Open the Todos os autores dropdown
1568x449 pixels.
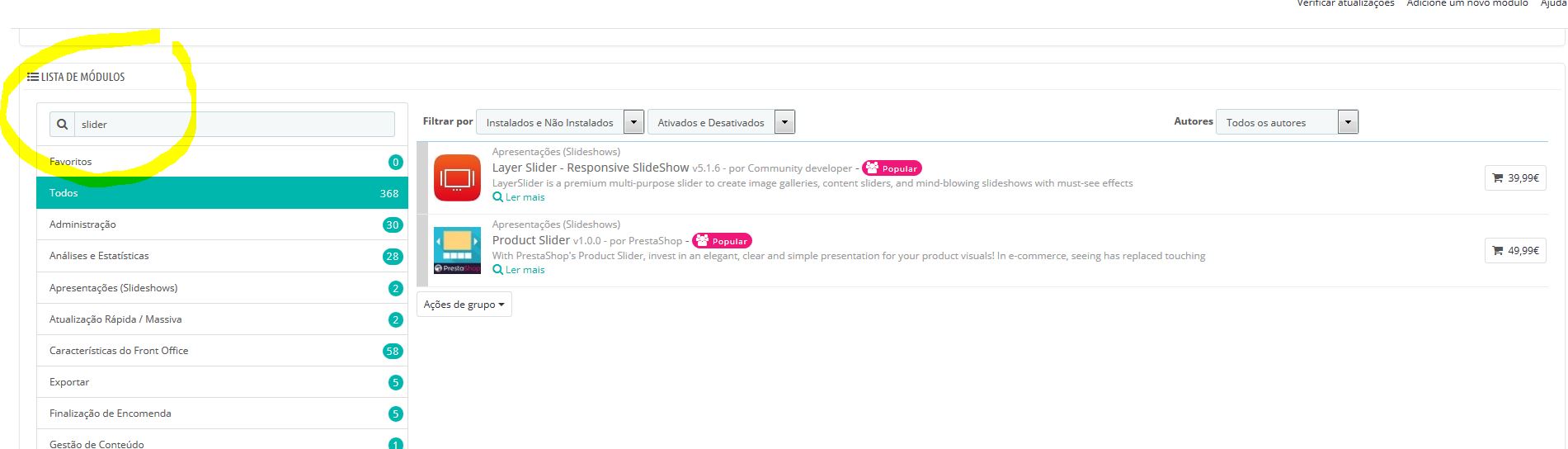pos(1287,122)
